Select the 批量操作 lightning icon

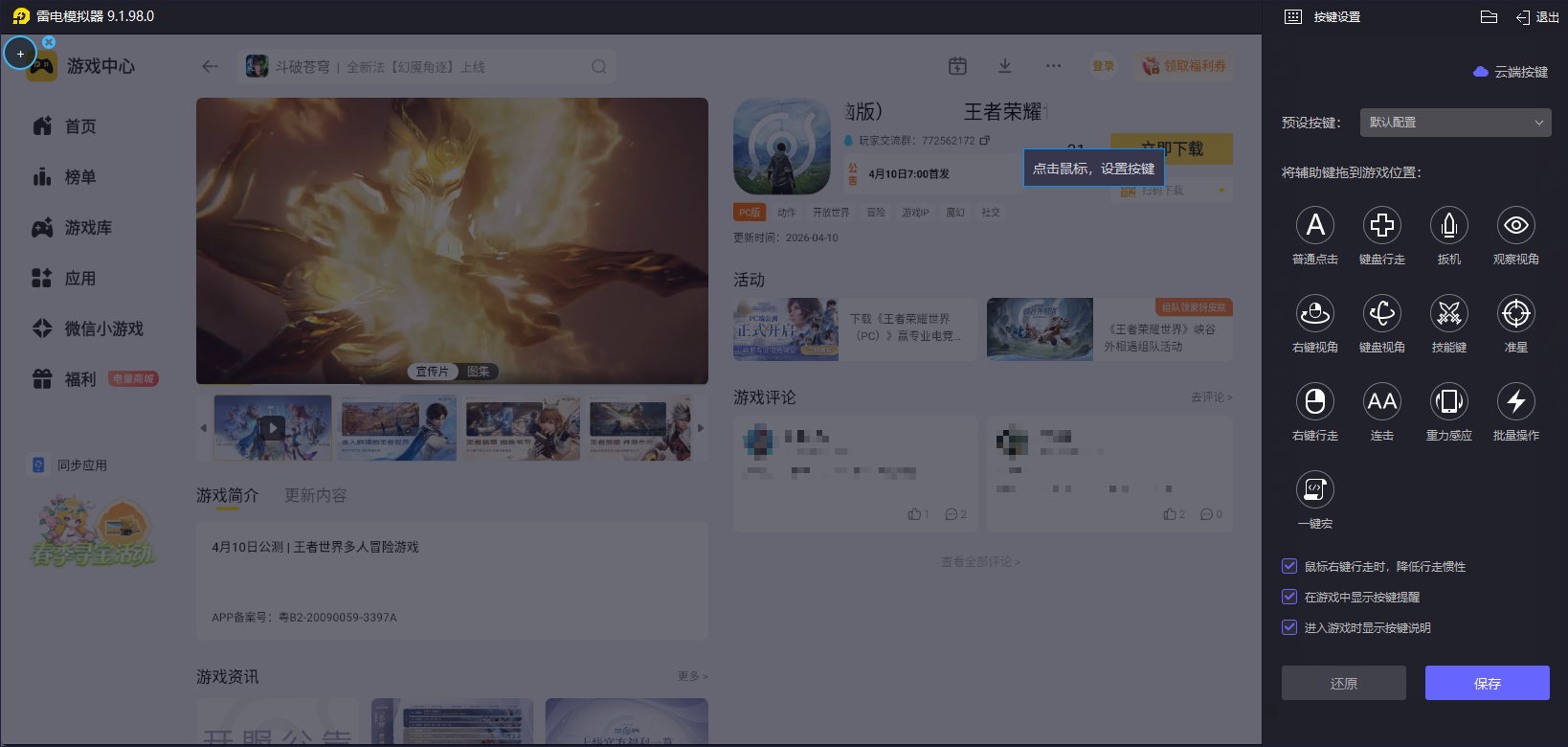(x=1516, y=401)
